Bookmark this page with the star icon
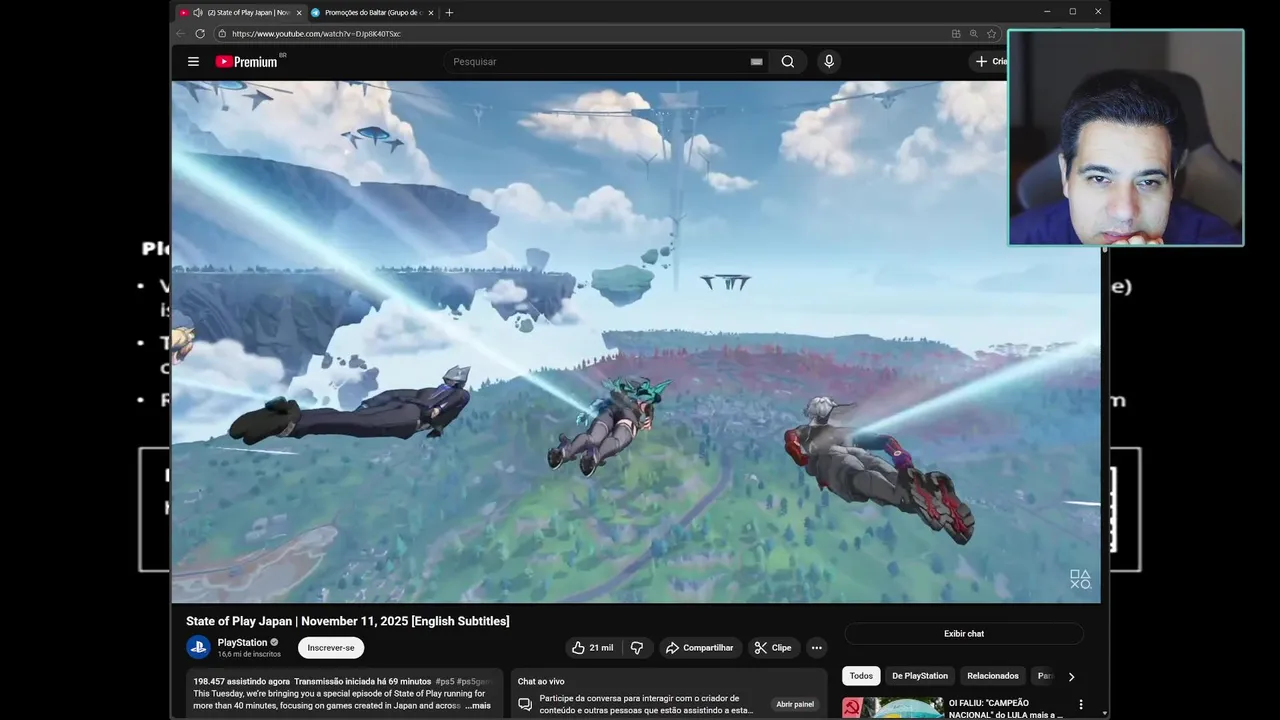 (x=991, y=33)
